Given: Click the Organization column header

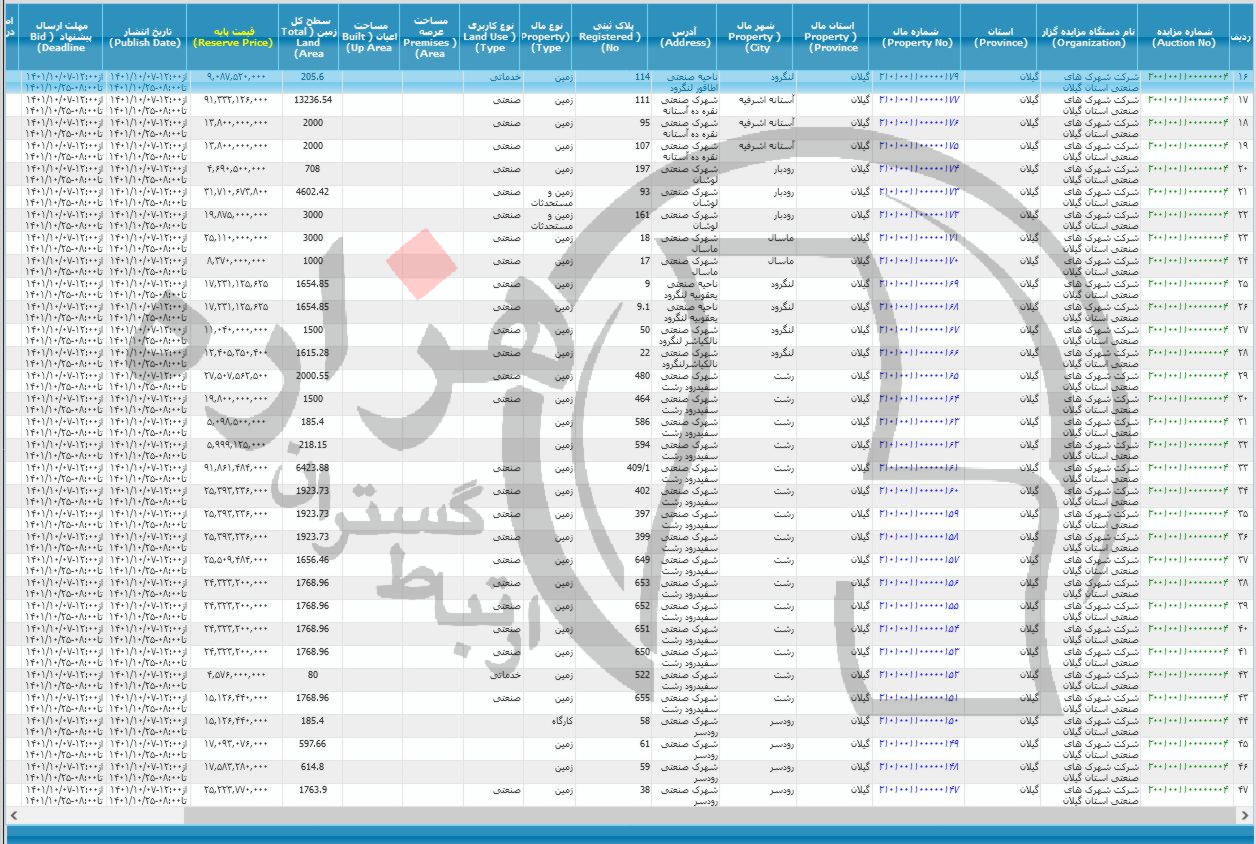Looking at the screenshot, I should 1088,37.
